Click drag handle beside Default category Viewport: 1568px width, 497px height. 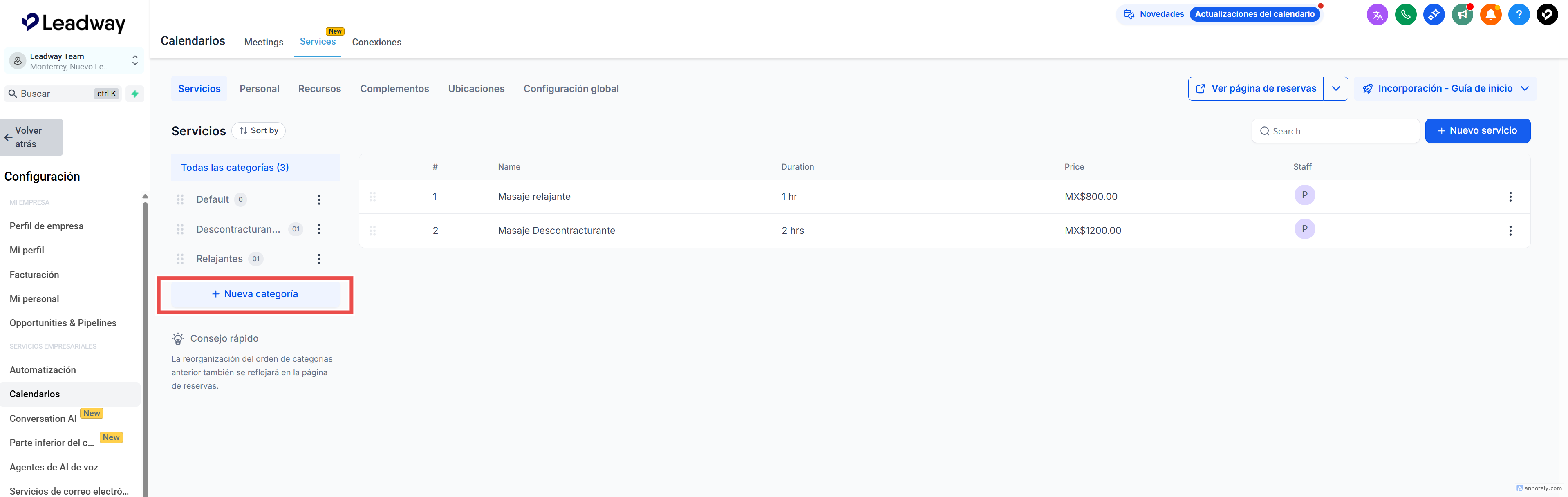point(180,199)
